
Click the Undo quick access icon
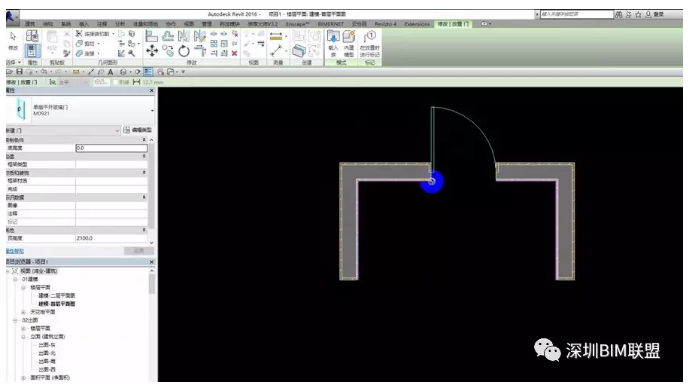pyautogui.click(x=44, y=71)
